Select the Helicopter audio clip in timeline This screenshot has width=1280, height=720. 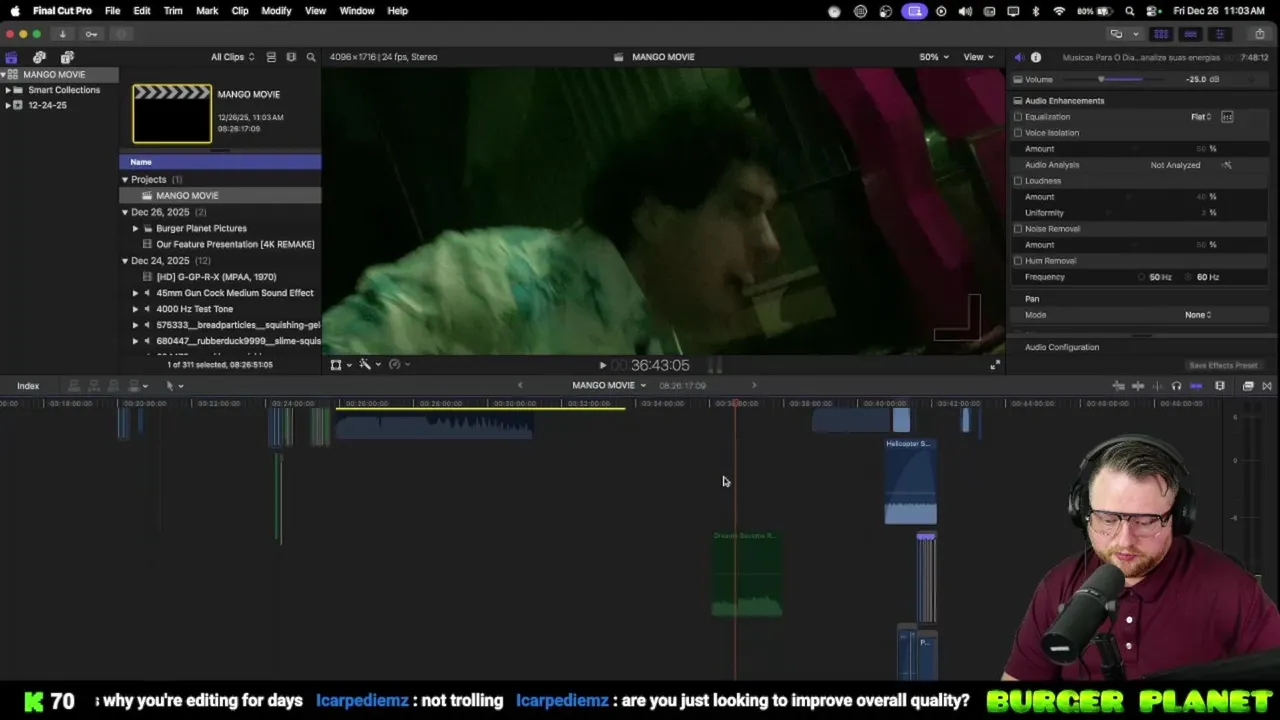pos(911,483)
